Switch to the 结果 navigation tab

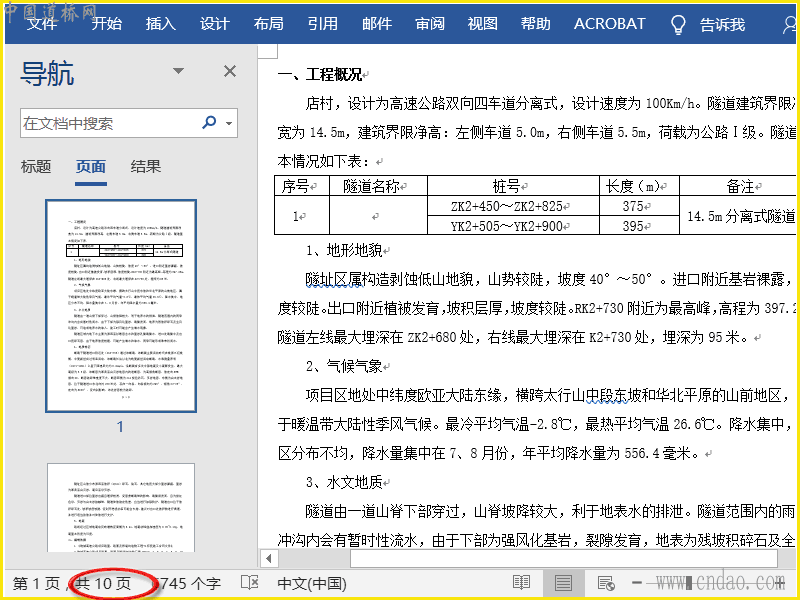tap(146, 167)
